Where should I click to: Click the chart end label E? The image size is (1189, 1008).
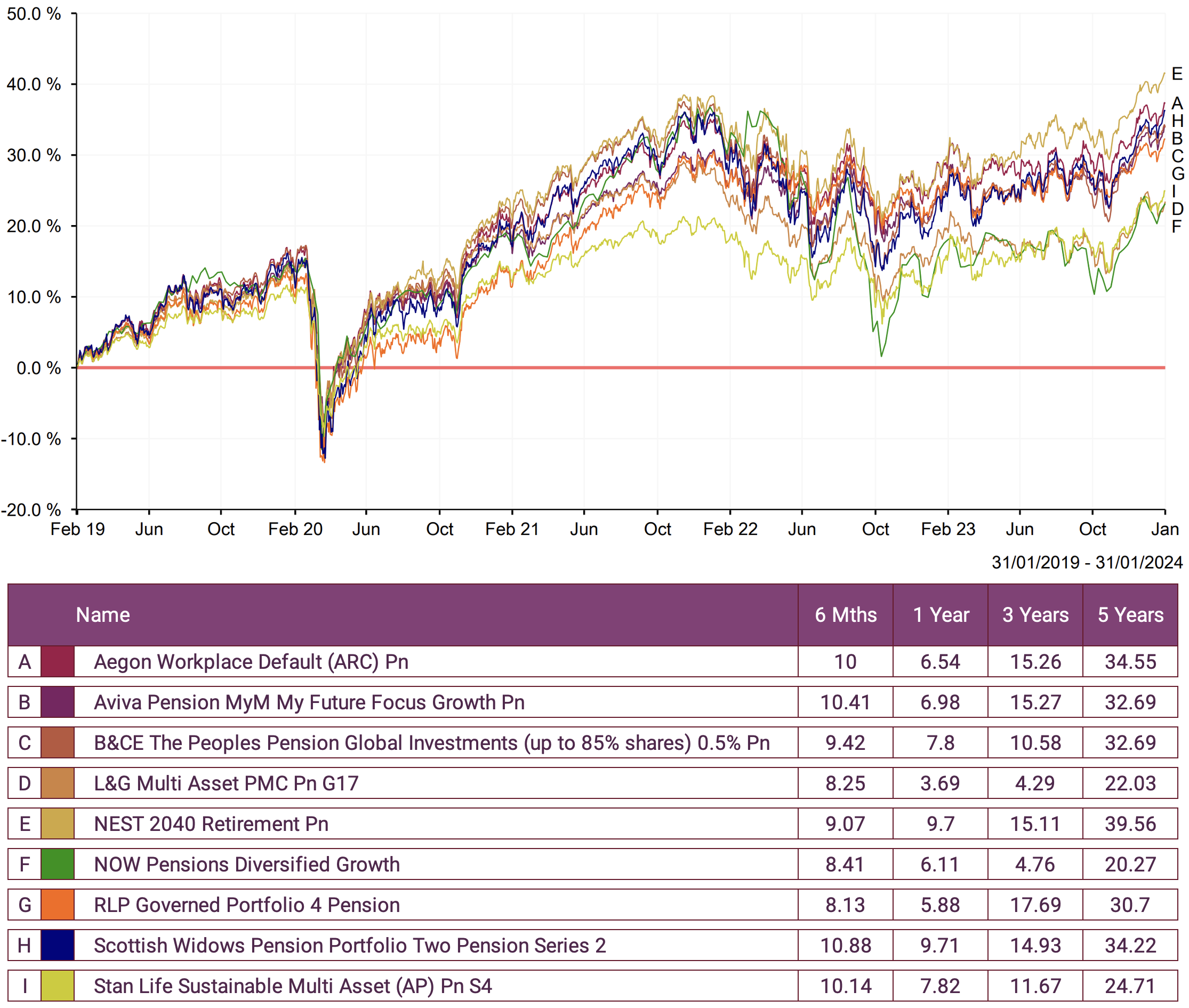1177,74
